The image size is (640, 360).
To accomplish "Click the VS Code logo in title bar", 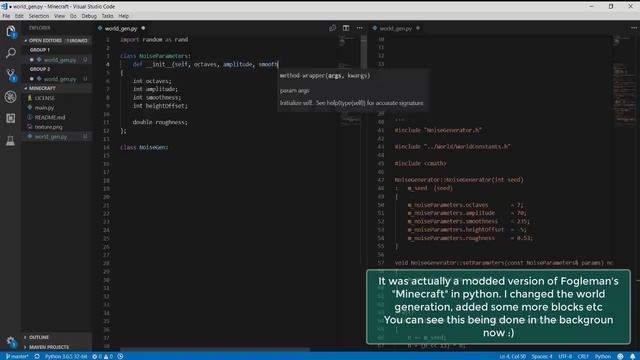I will click(4, 7).
